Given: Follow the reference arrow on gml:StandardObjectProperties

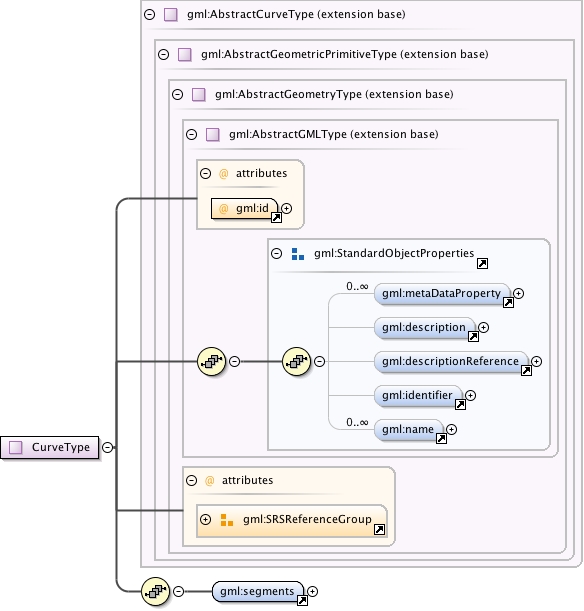Looking at the screenshot, I should click(483, 264).
